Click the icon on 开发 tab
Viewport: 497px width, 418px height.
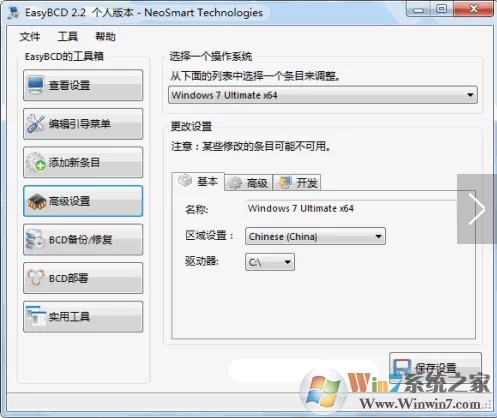point(285,183)
